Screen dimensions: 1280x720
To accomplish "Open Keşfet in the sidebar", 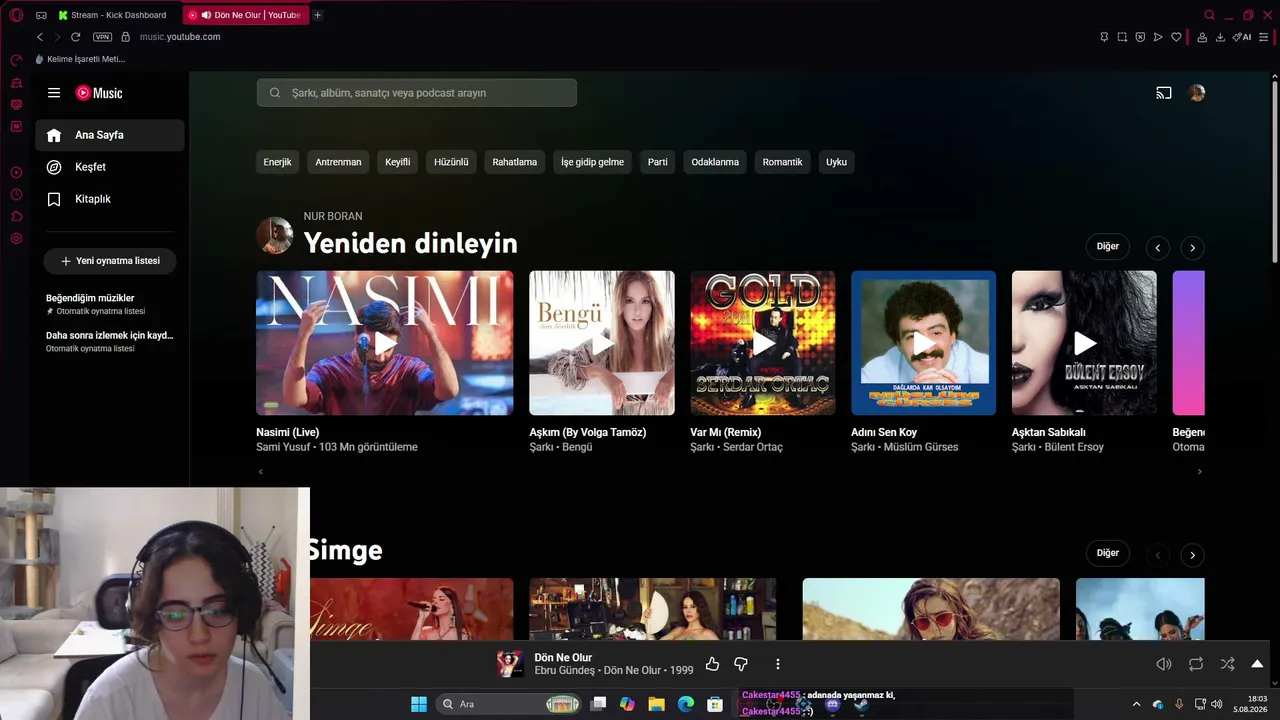I will 110,167.
